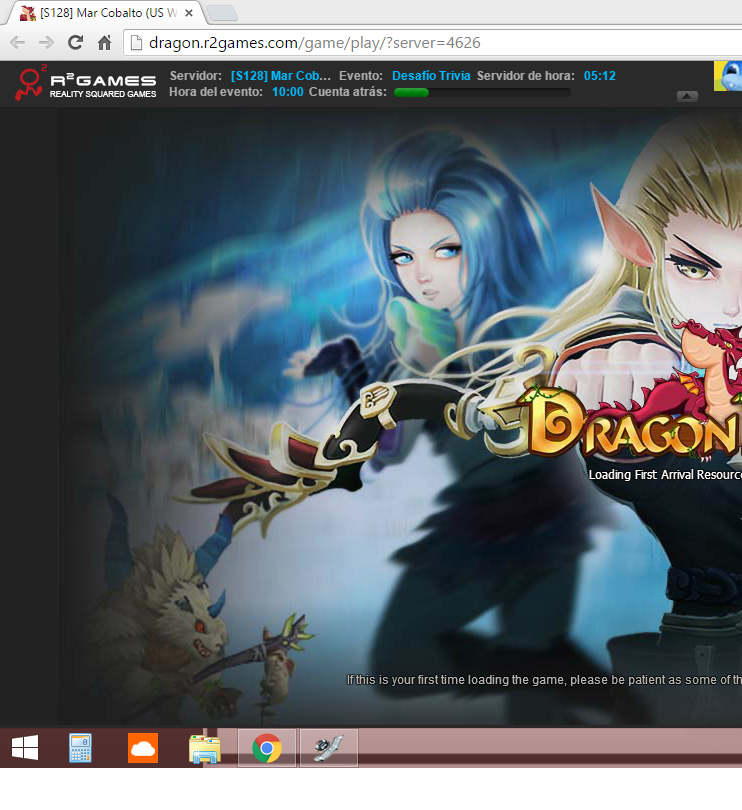Click the avatar icon in game header
742x810 pixels.
(x=728, y=76)
